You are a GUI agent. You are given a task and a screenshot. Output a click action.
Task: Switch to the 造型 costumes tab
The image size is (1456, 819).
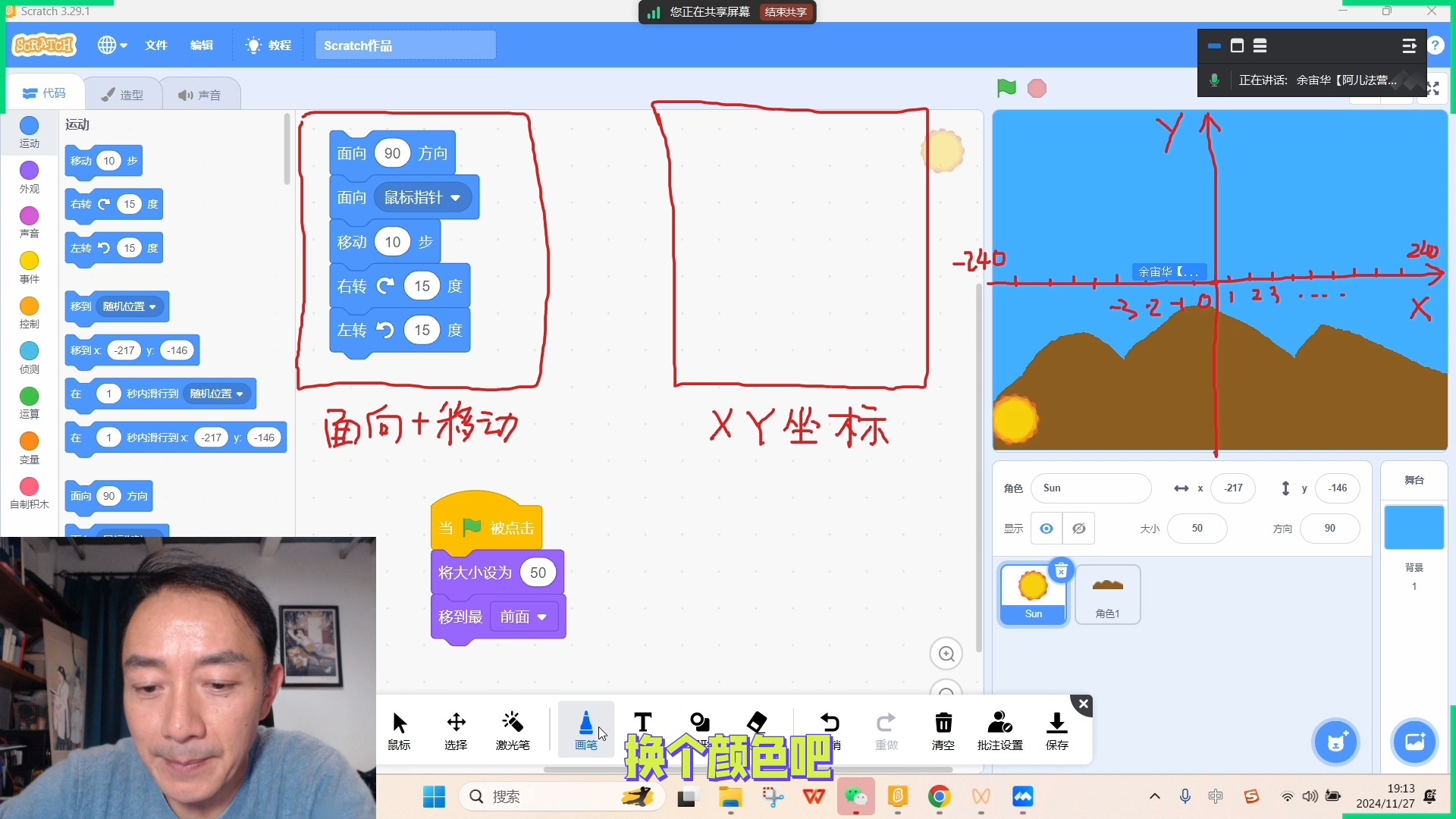[123, 95]
